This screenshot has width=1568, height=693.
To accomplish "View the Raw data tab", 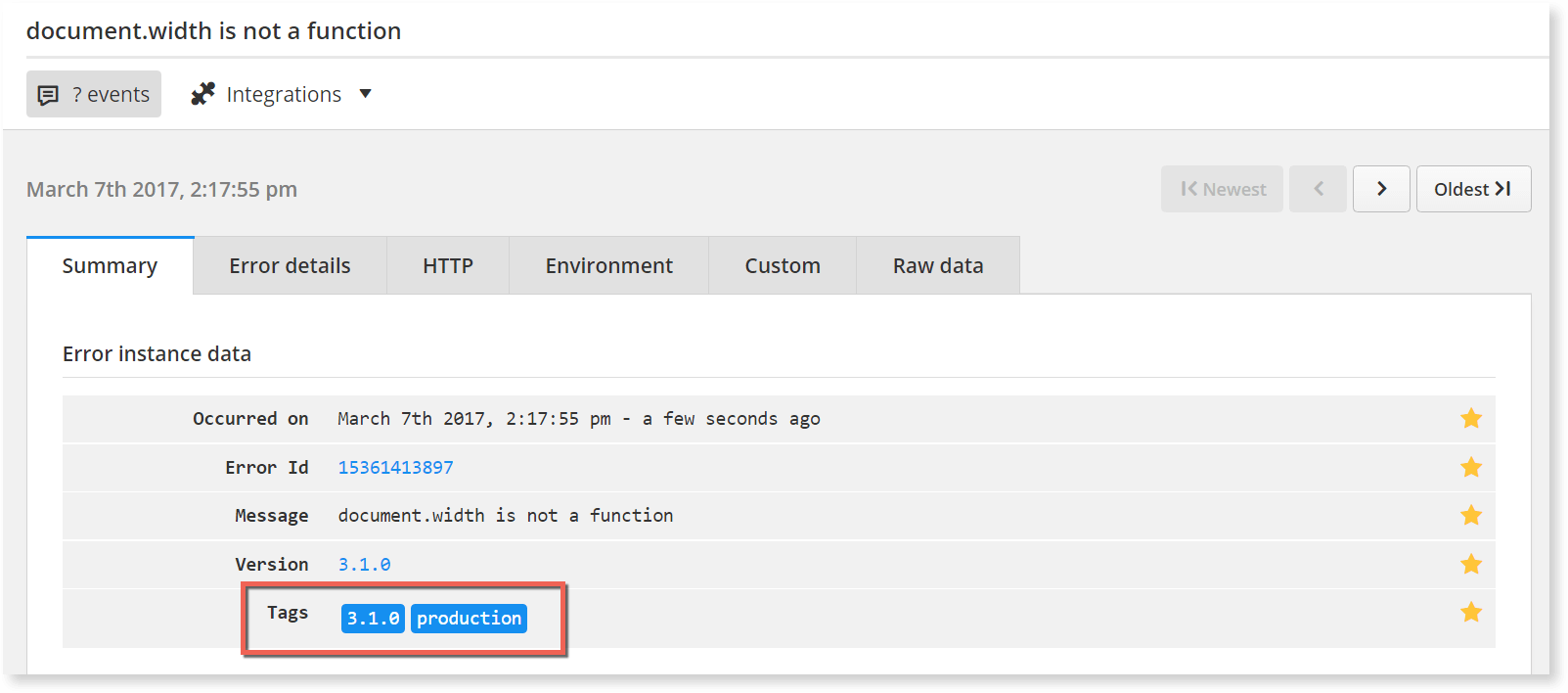I will point(938,265).
